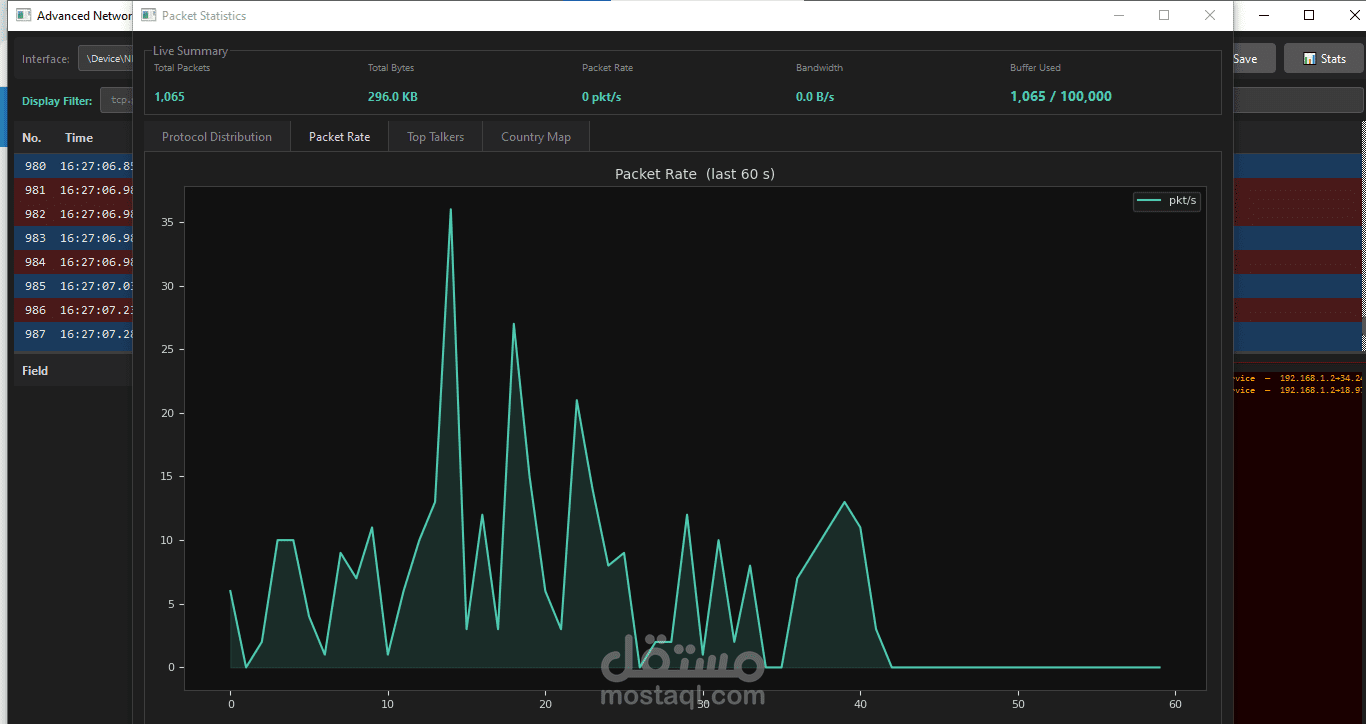The height and width of the screenshot is (724, 1366).
Task: Click the Advanced Network window title icon
Action: [23, 15]
